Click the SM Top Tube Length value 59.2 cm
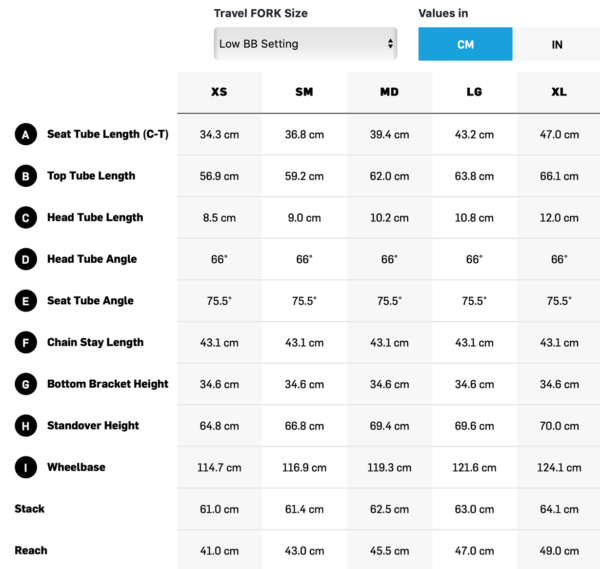Viewport: 600px width, 569px height. [304, 176]
